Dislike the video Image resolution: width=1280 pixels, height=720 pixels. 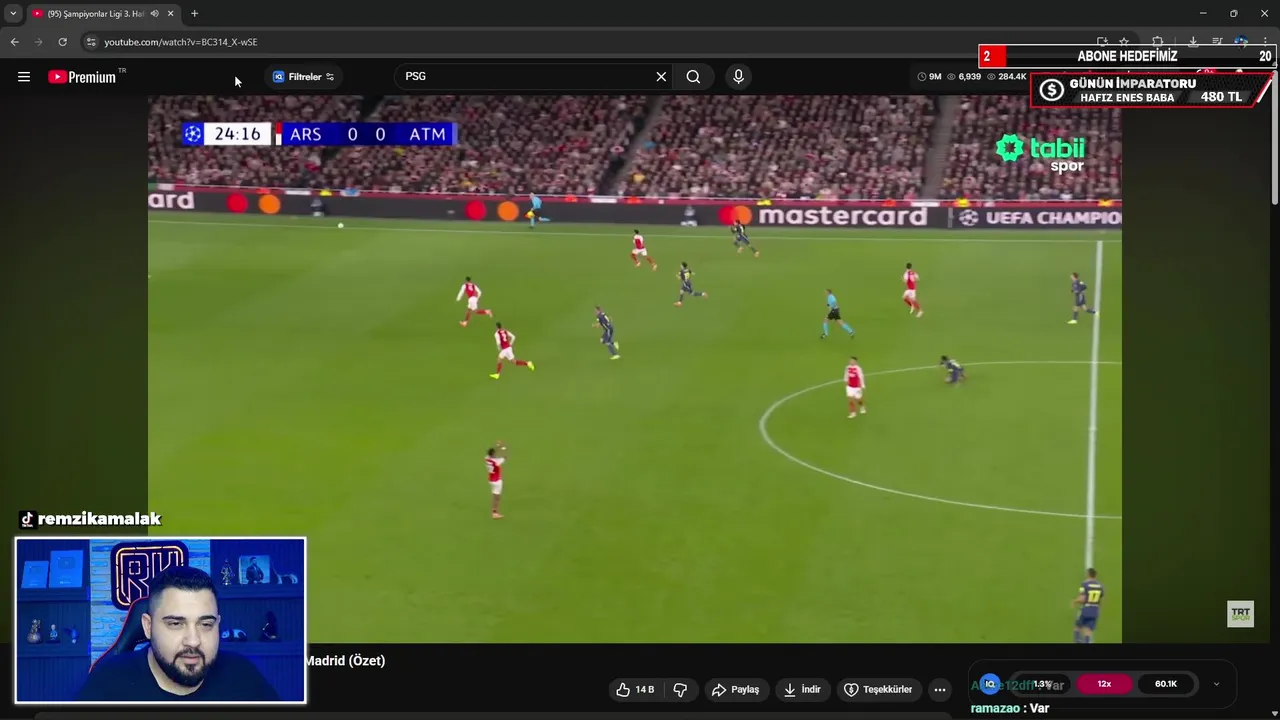click(680, 690)
